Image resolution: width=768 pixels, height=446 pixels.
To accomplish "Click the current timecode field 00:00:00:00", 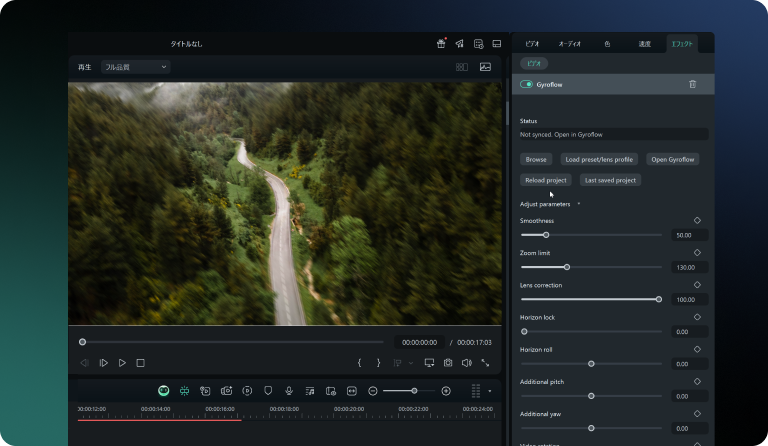I will click(419, 342).
